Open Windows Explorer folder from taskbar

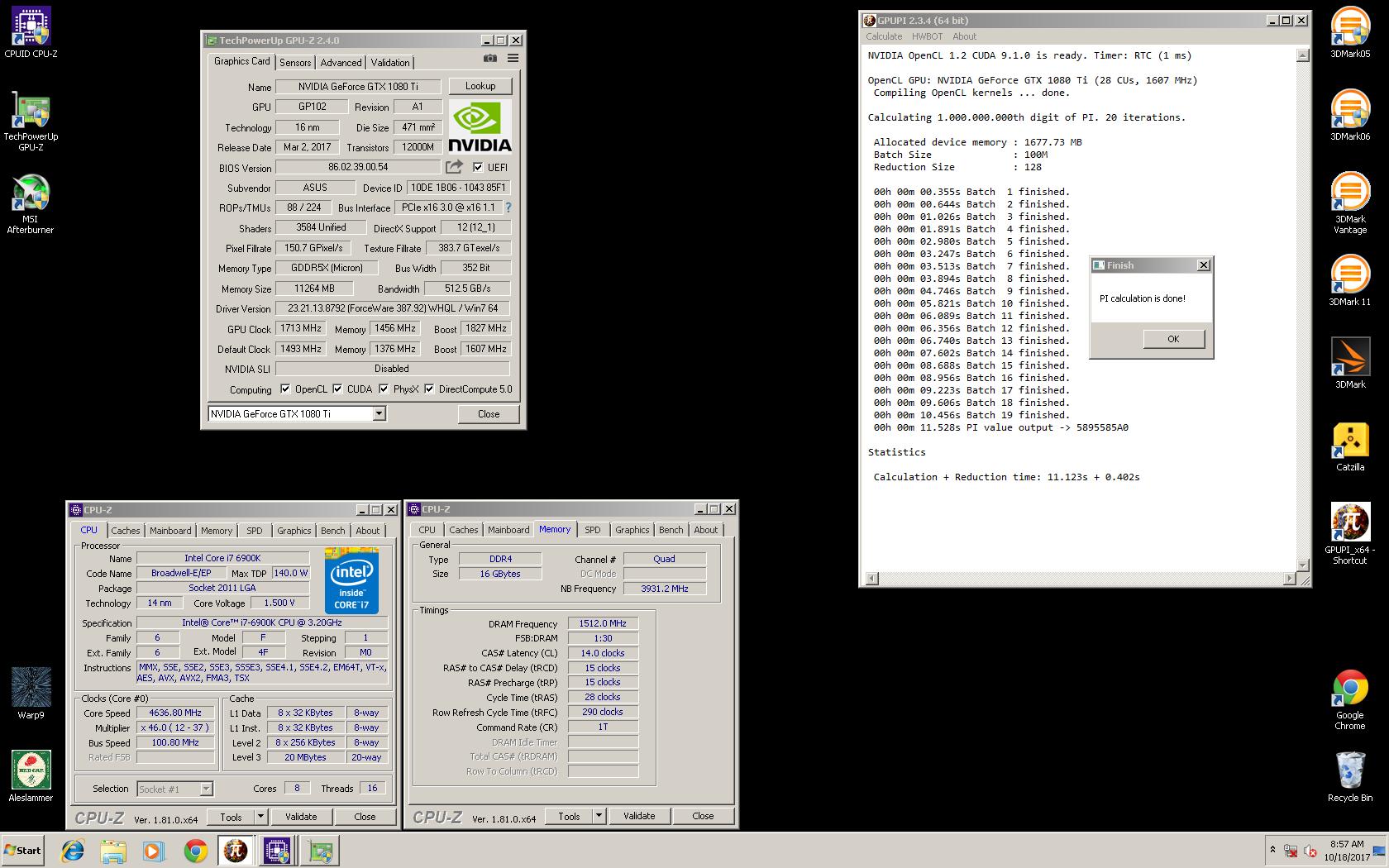click(113, 851)
